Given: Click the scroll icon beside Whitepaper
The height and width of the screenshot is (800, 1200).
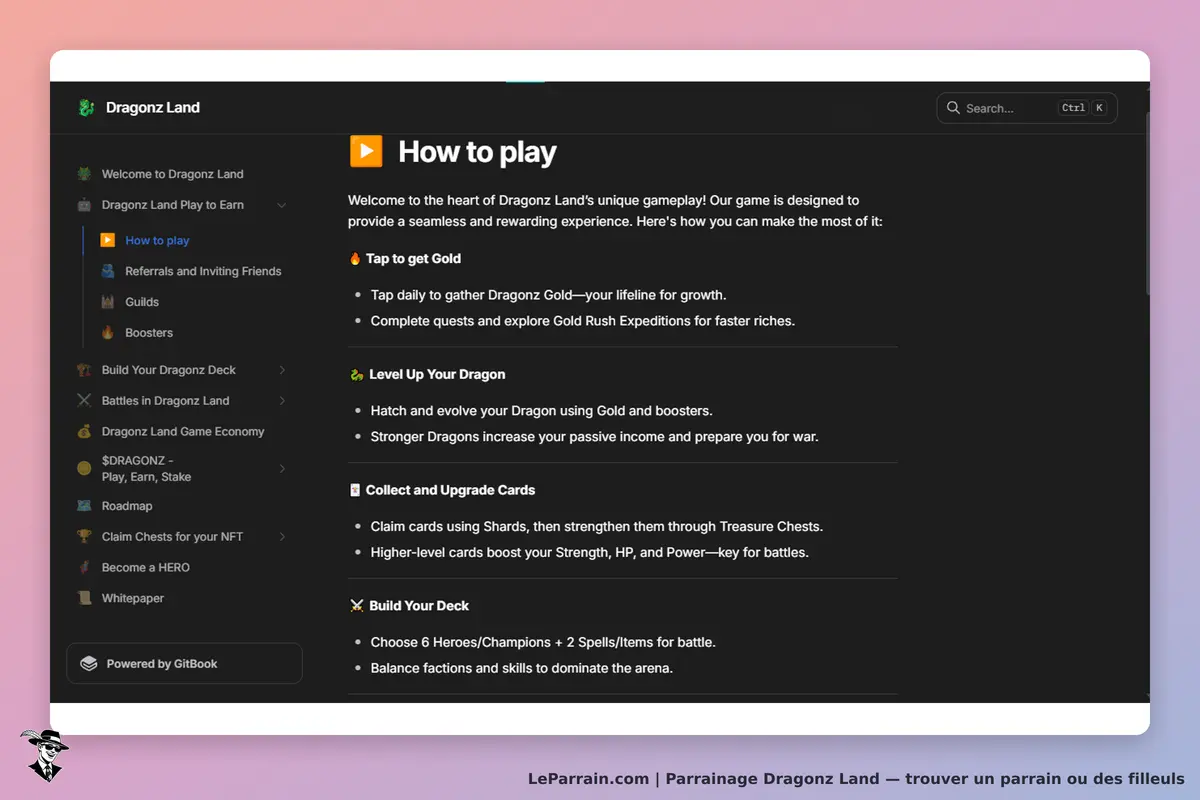Looking at the screenshot, I should (x=84, y=599).
